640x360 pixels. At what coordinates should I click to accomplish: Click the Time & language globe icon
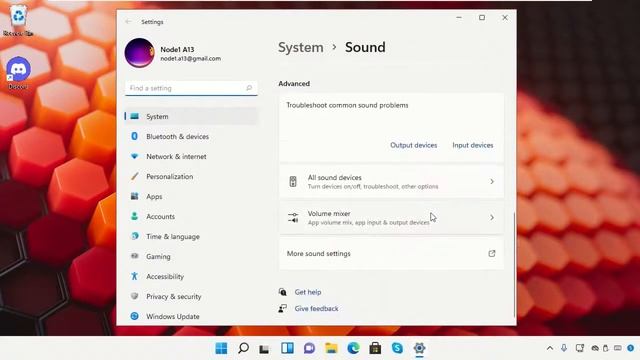134,236
